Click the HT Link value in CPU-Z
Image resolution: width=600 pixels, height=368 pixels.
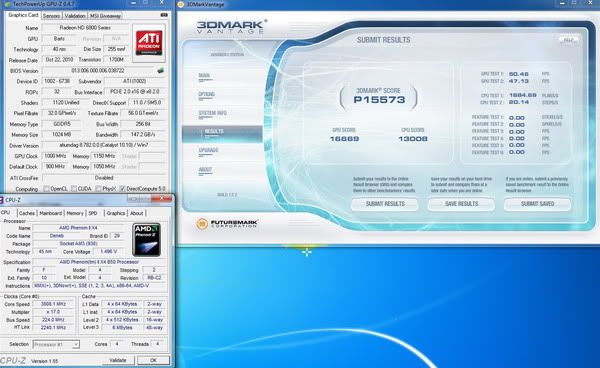(53, 327)
